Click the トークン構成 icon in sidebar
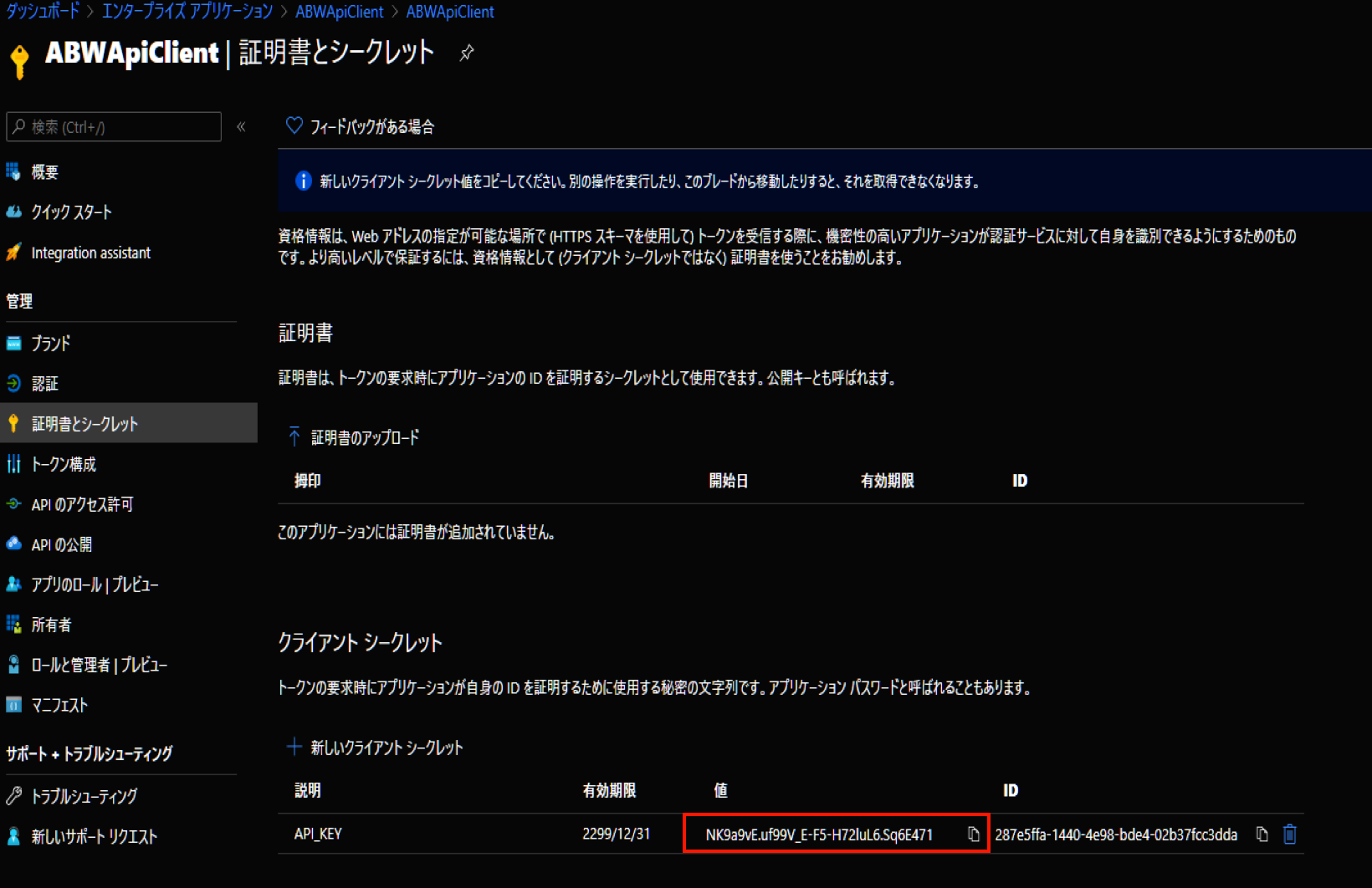 pyautogui.click(x=13, y=464)
